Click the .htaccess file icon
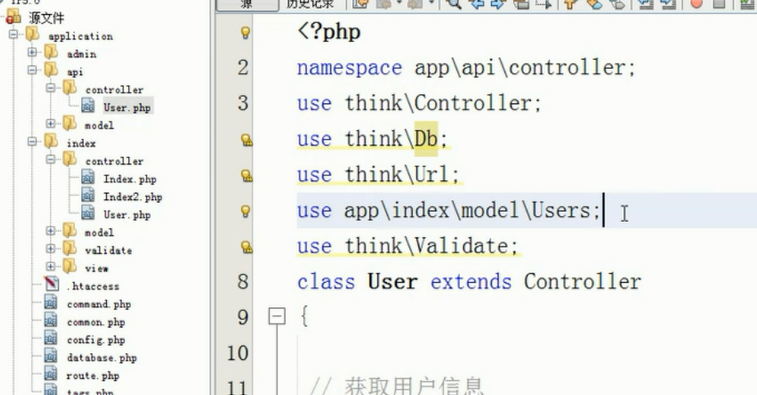This screenshot has height=395, width=757. [52, 284]
